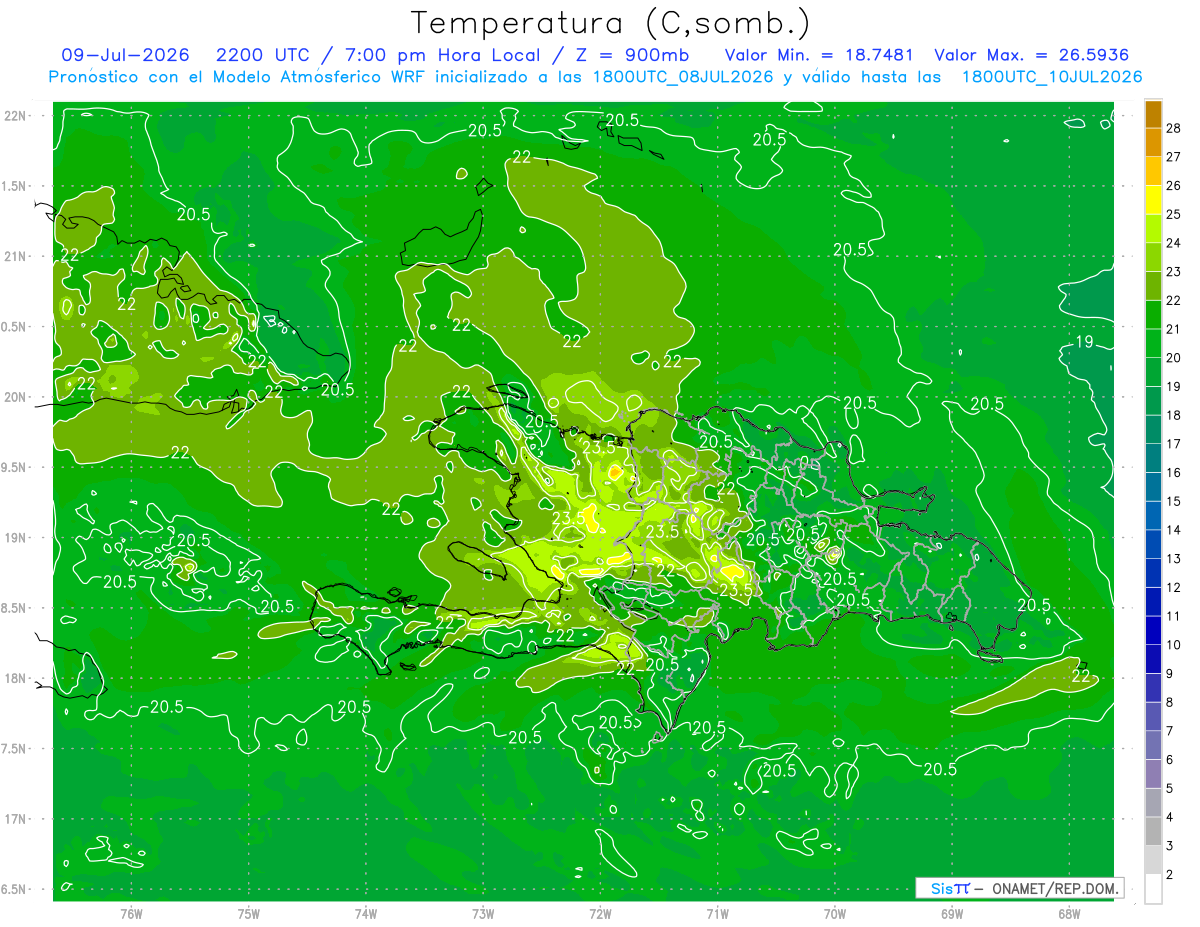Click "7:00 pm Hora Local" in header
This screenshot has width=1200, height=927.
(445, 55)
